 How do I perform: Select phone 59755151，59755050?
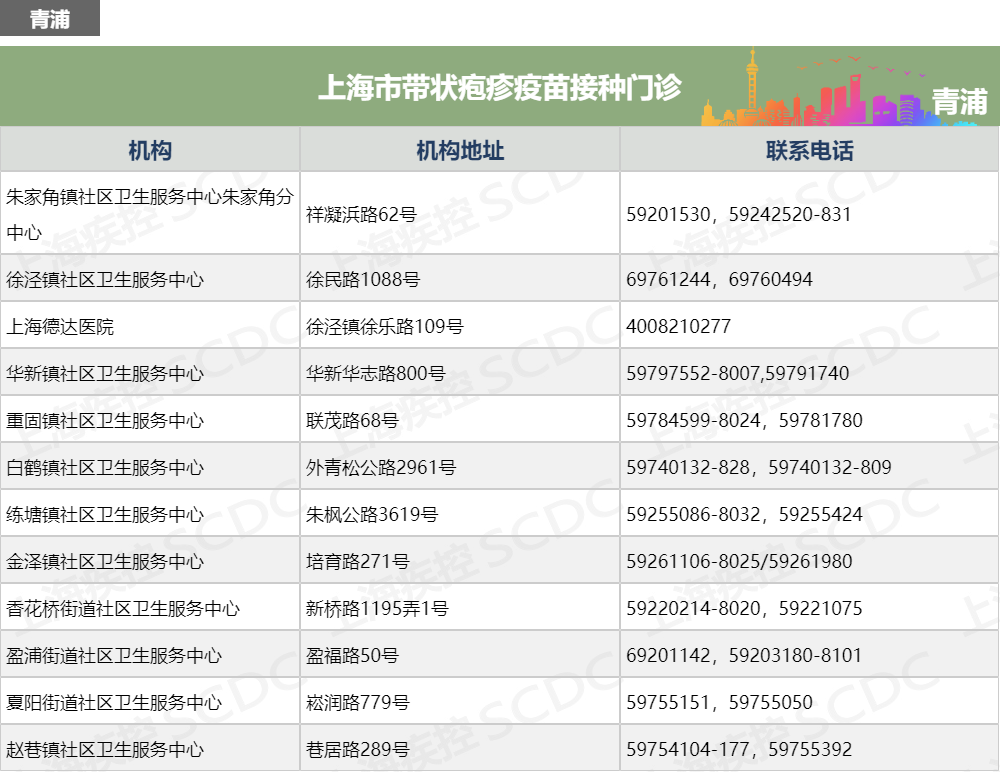tap(719, 702)
